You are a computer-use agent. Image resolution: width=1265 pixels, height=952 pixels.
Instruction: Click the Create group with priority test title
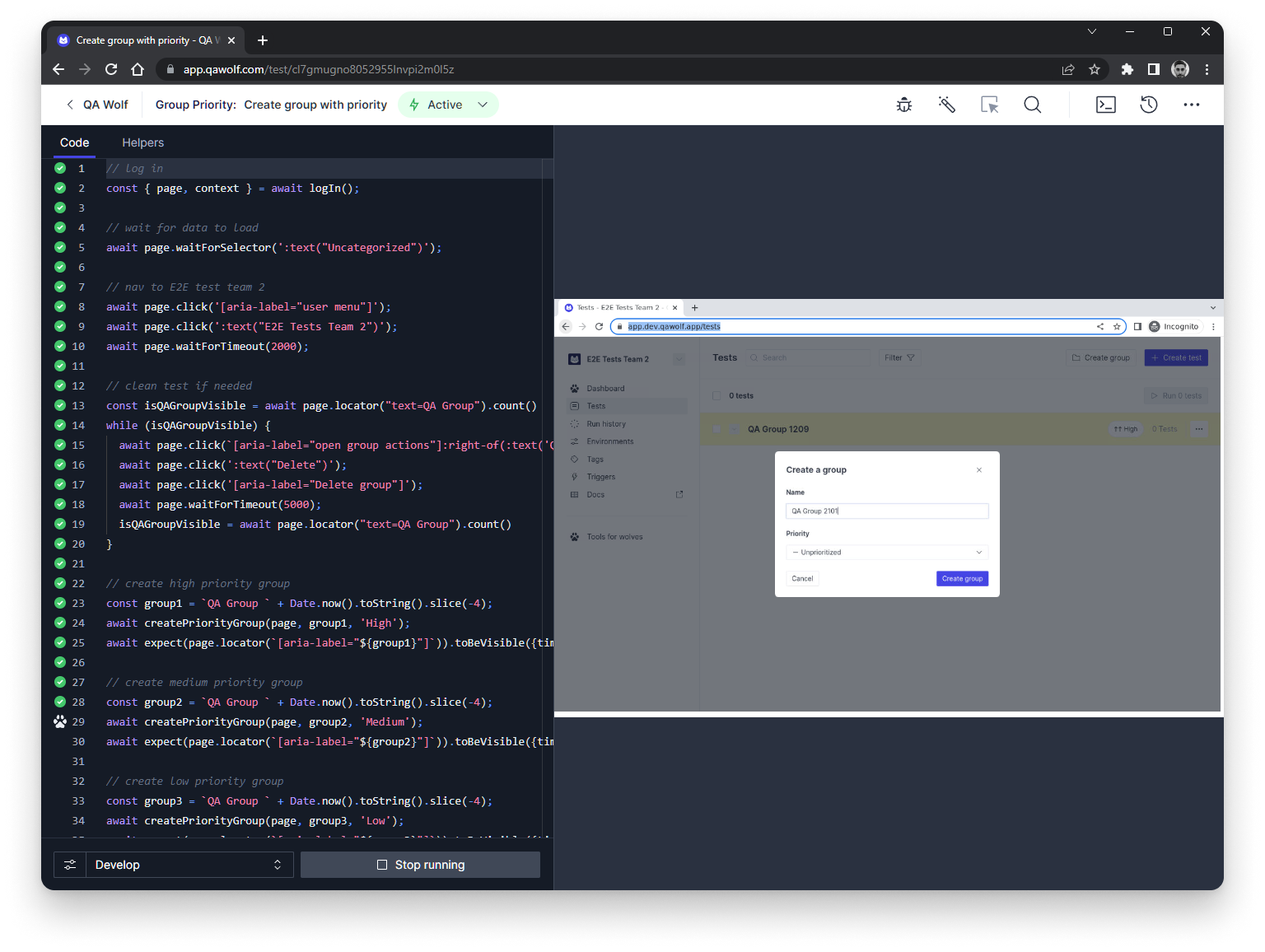click(315, 105)
